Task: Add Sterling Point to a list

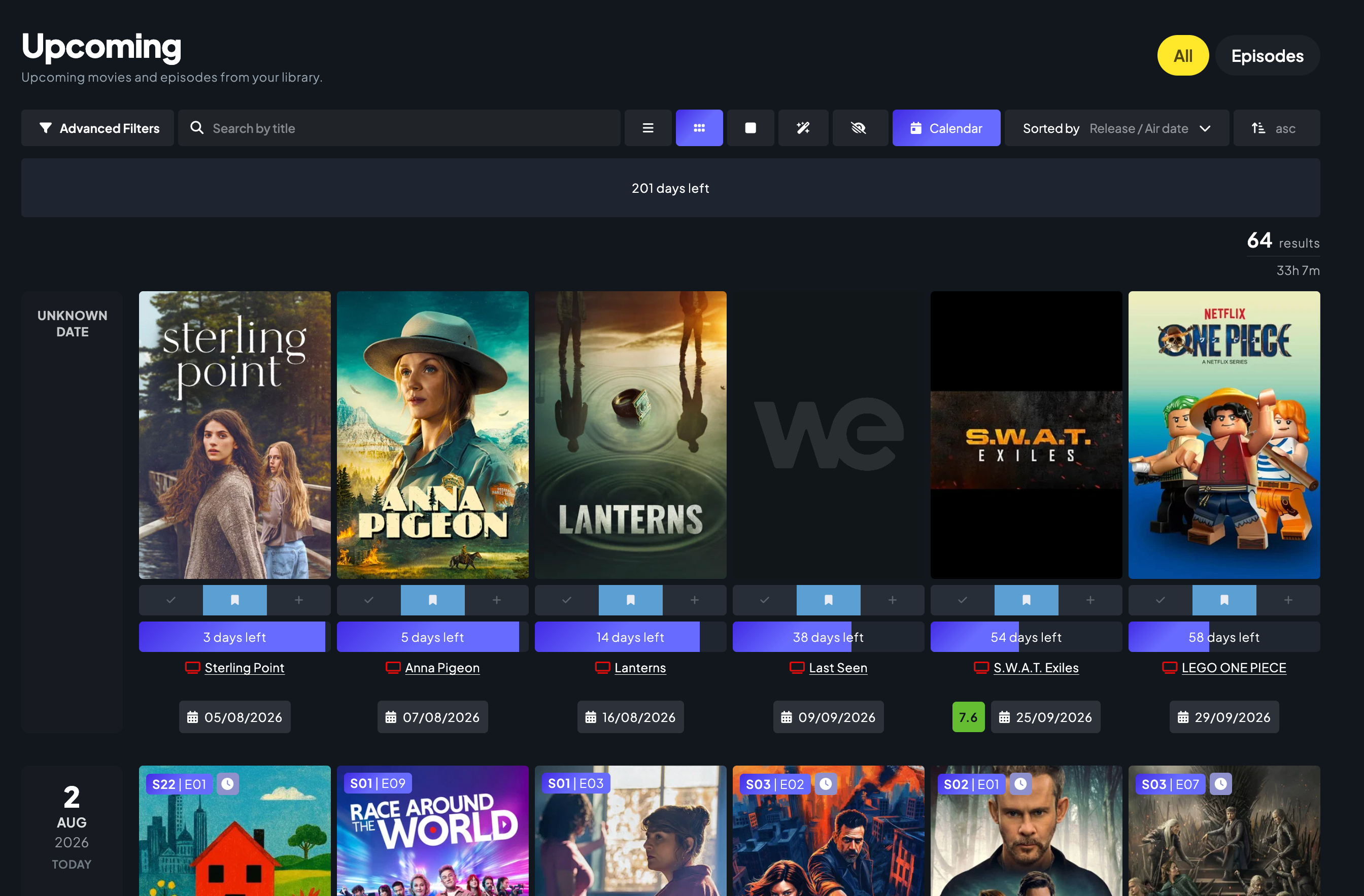Action: pyautogui.click(x=298, y=600)
